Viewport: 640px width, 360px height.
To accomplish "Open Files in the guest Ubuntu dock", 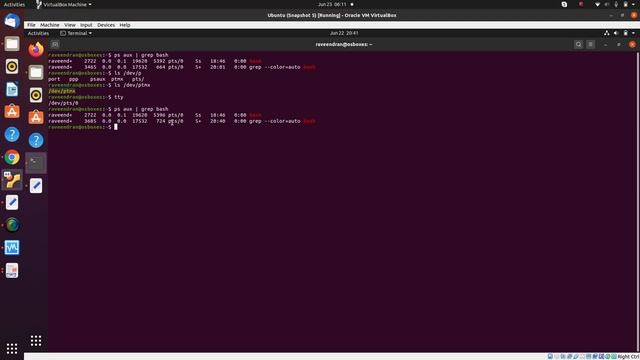I will click(x=36, y=72).
